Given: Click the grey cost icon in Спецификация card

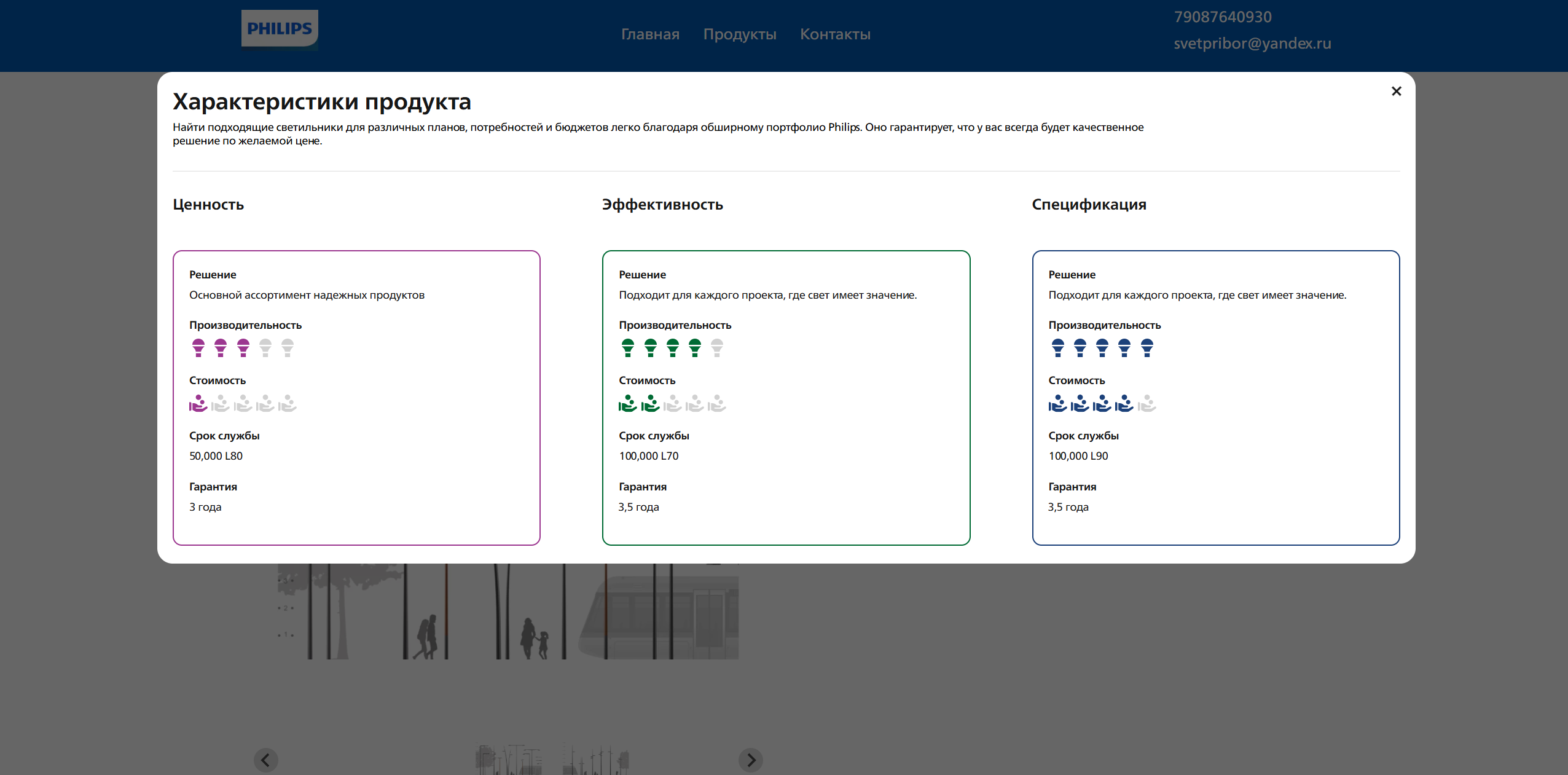Looking at the screenshot, I should (x=1147, y=404).
